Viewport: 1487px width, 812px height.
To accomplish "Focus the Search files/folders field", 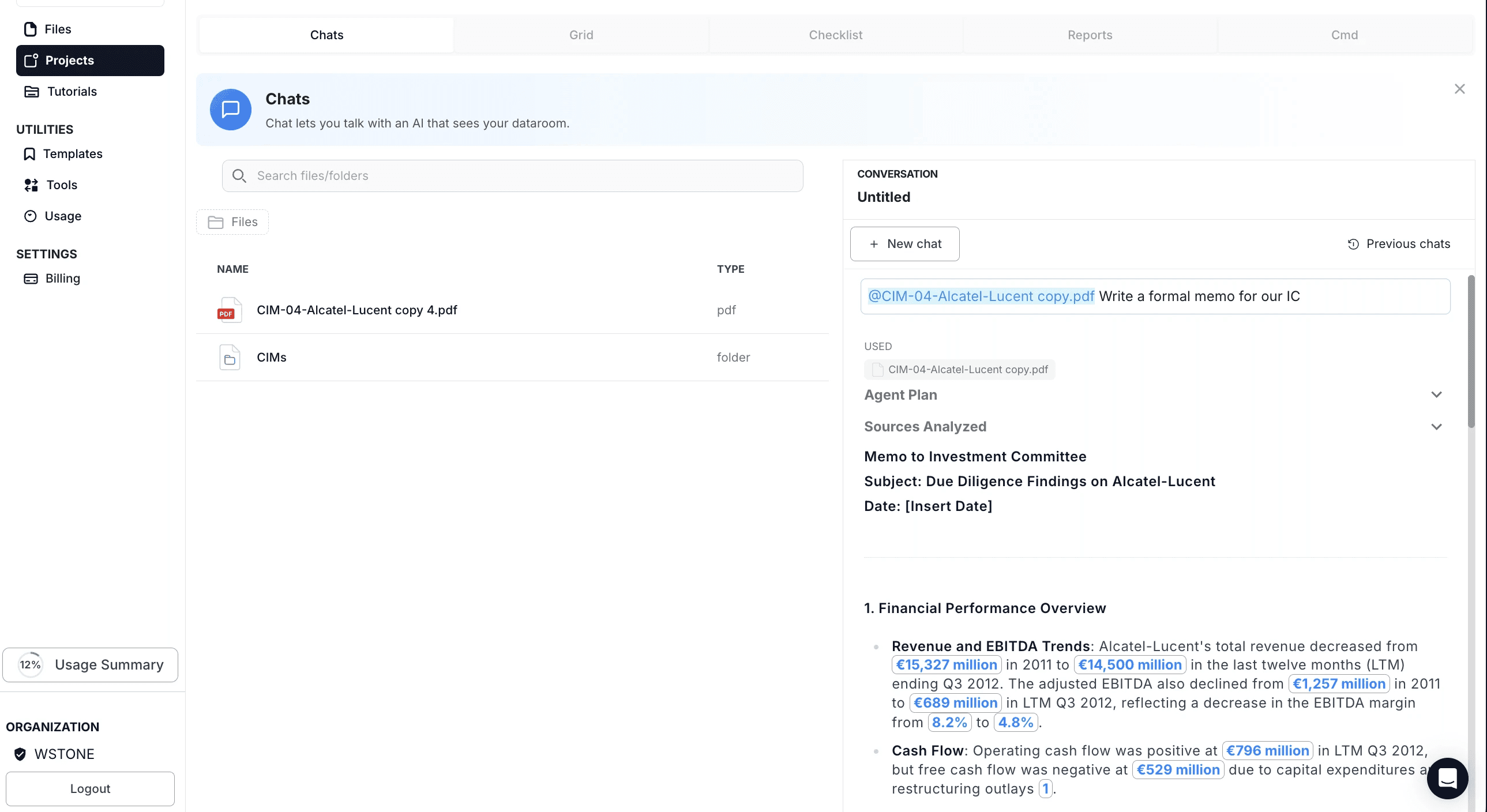I will 513,176.
